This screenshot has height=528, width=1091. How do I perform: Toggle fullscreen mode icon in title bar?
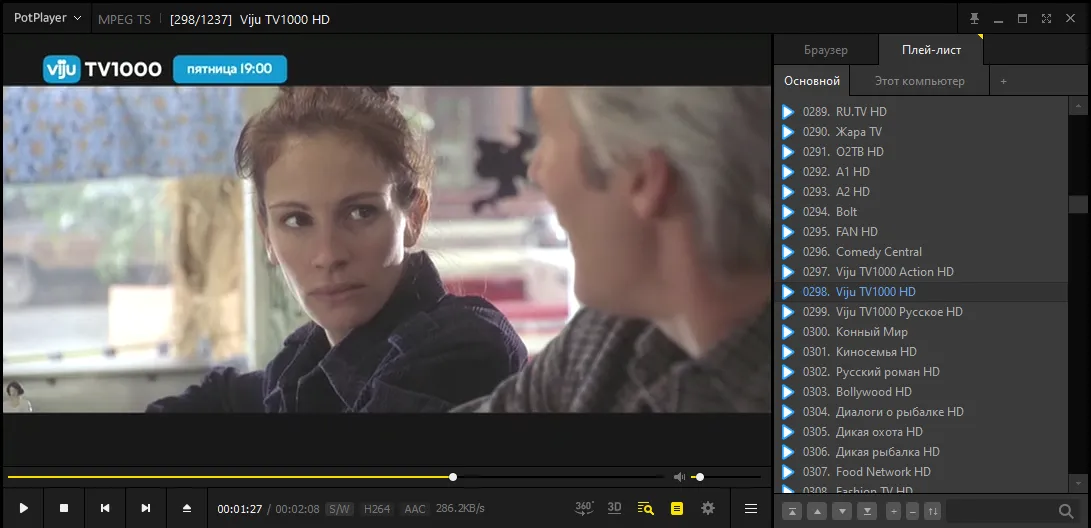[1046, 19]
